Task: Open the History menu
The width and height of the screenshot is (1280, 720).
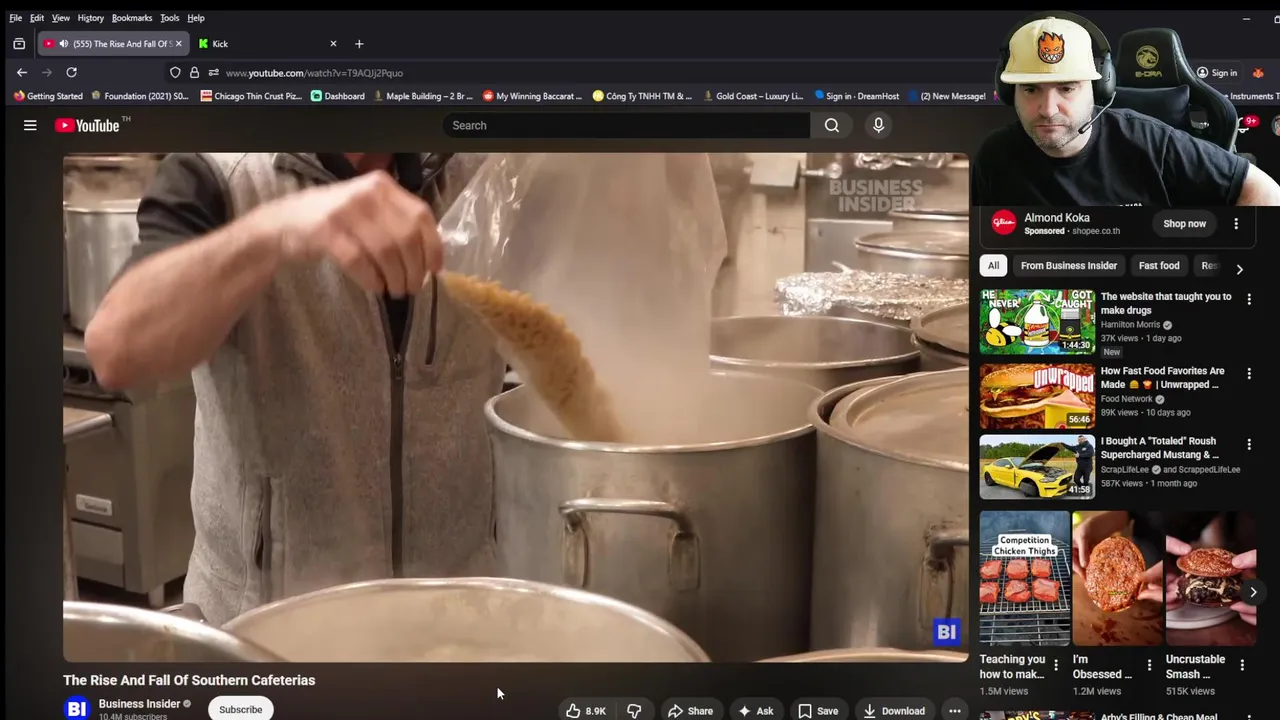Action: [x=91, y=18]
